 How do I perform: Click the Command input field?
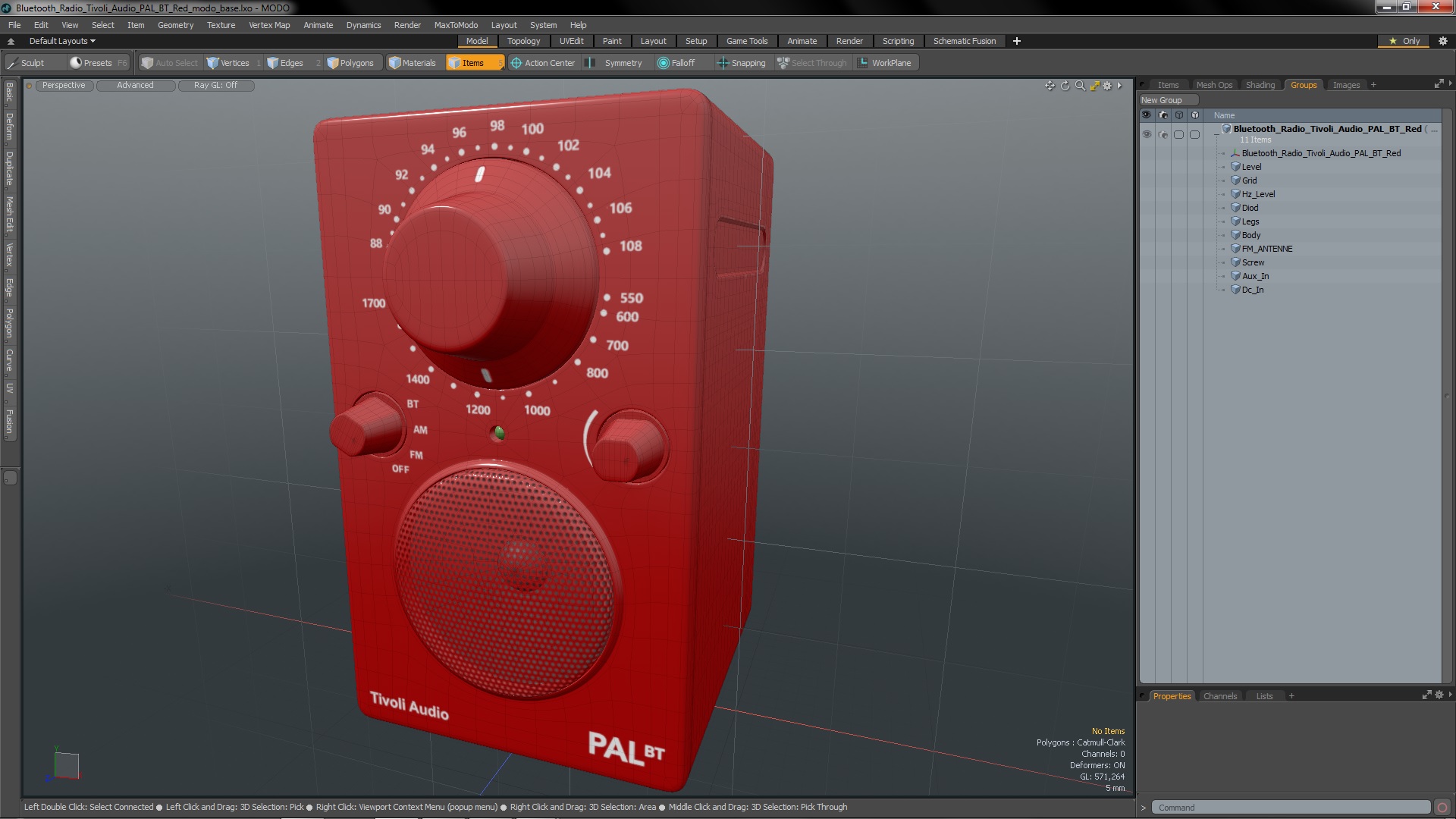click(x=1291, y=808)
